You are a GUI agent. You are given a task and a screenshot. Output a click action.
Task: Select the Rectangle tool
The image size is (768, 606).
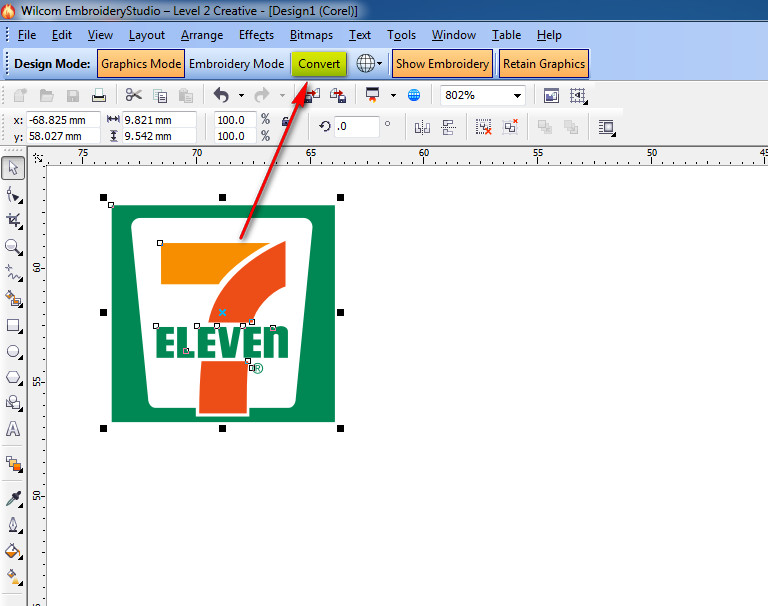tap(13, 326)
